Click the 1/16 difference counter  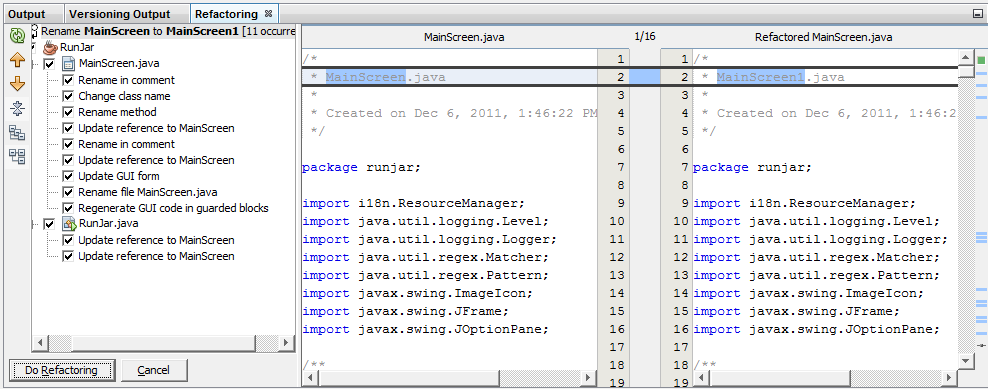pyautogui.click(x=645, y=37)
